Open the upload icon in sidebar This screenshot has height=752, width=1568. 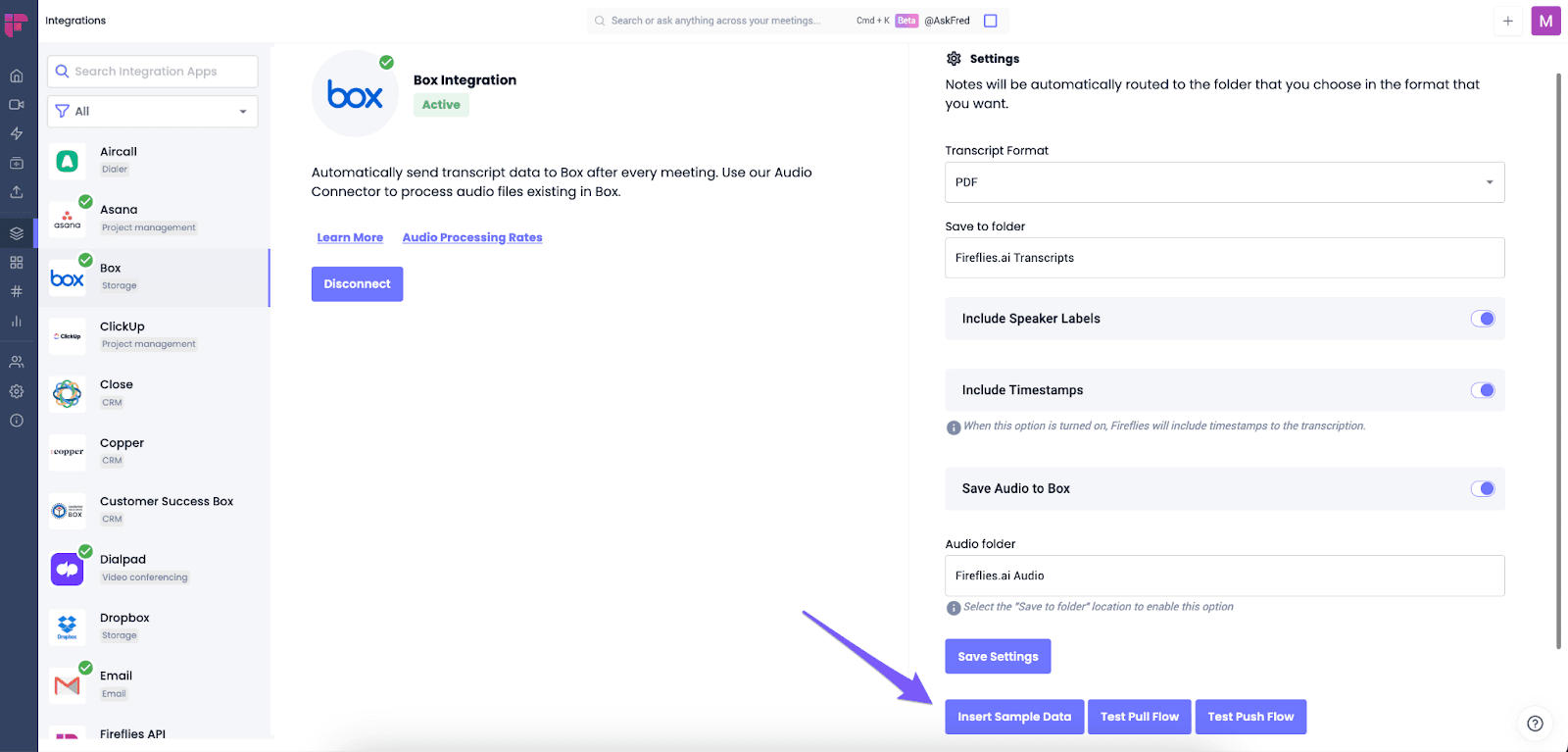click(17, 192)
